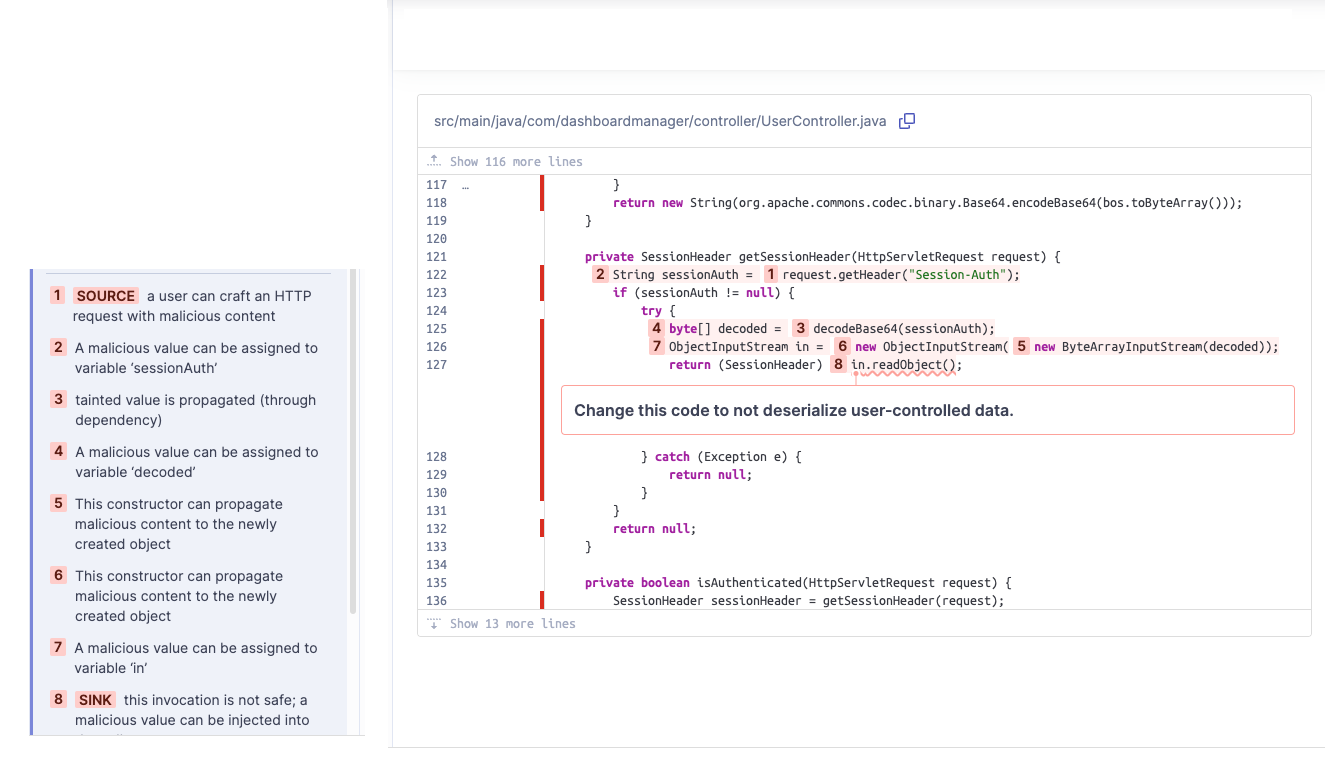The height and width of the screenshot is (758, 1325).
Task: Open the src/main/java UserController.java path link
Action: pos(660,121)
